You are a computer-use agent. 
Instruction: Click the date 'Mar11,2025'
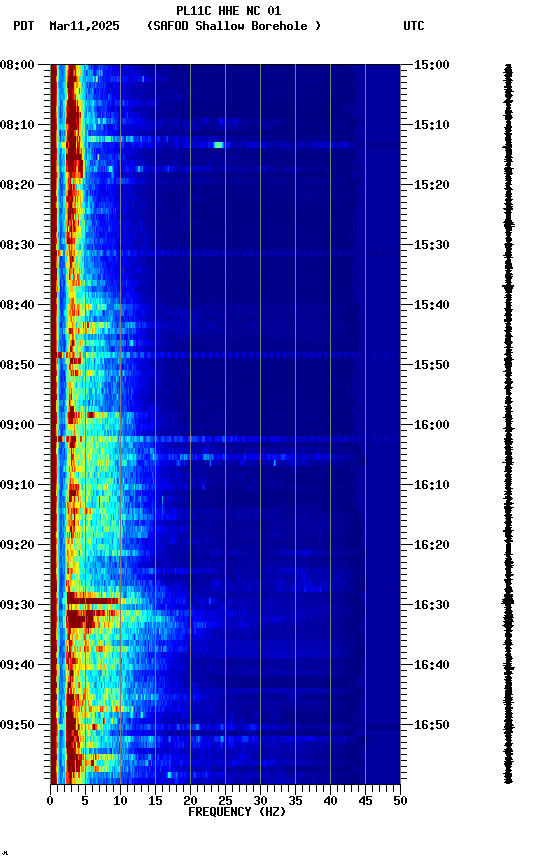point(84,26)
